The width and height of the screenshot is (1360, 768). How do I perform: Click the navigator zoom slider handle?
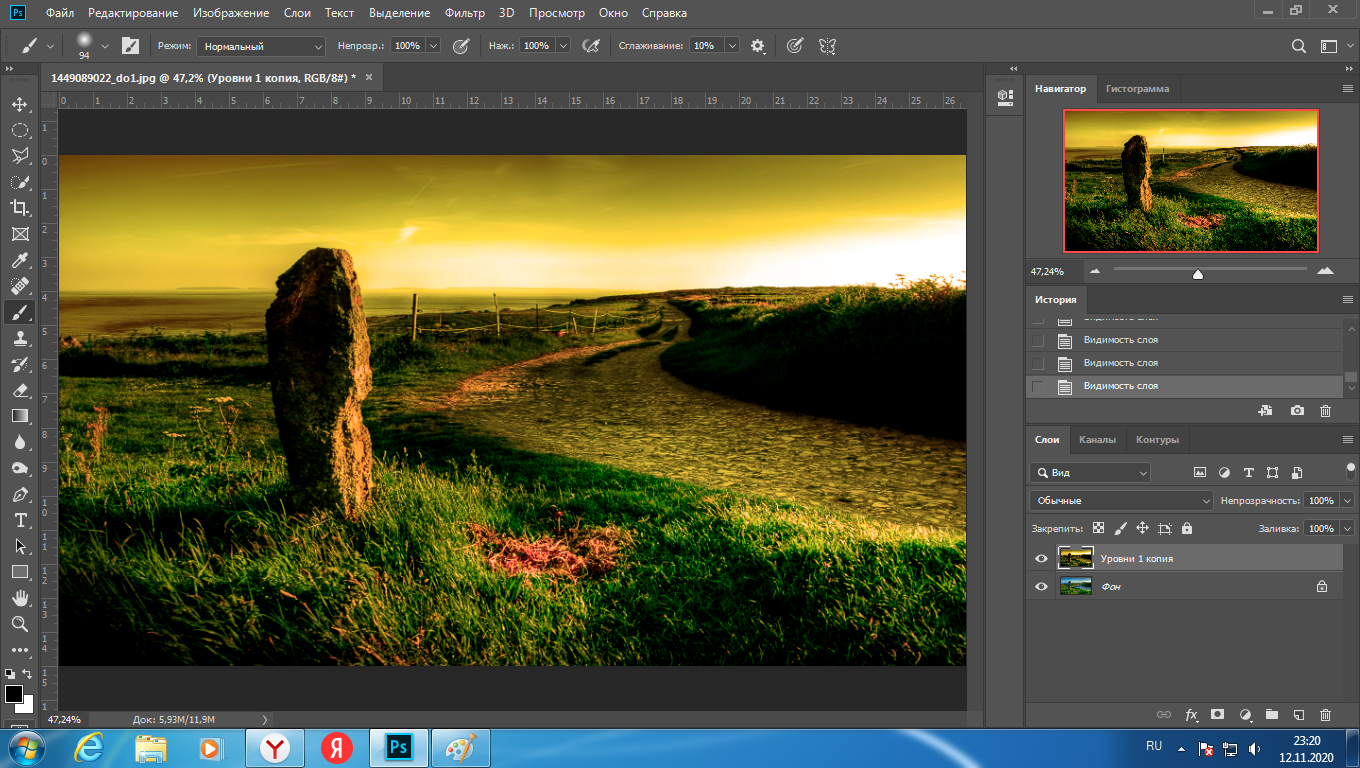pyautogui.click(x=1198, y=274)
